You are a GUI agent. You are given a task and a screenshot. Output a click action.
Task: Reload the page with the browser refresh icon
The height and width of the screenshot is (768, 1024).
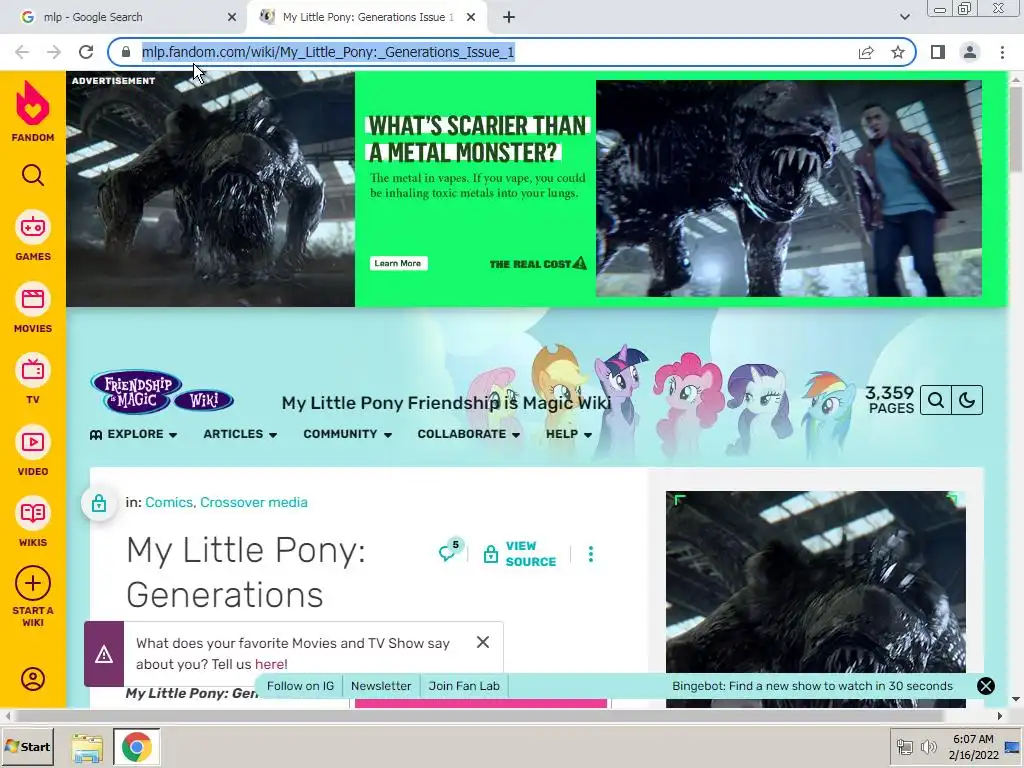[86, 52]
